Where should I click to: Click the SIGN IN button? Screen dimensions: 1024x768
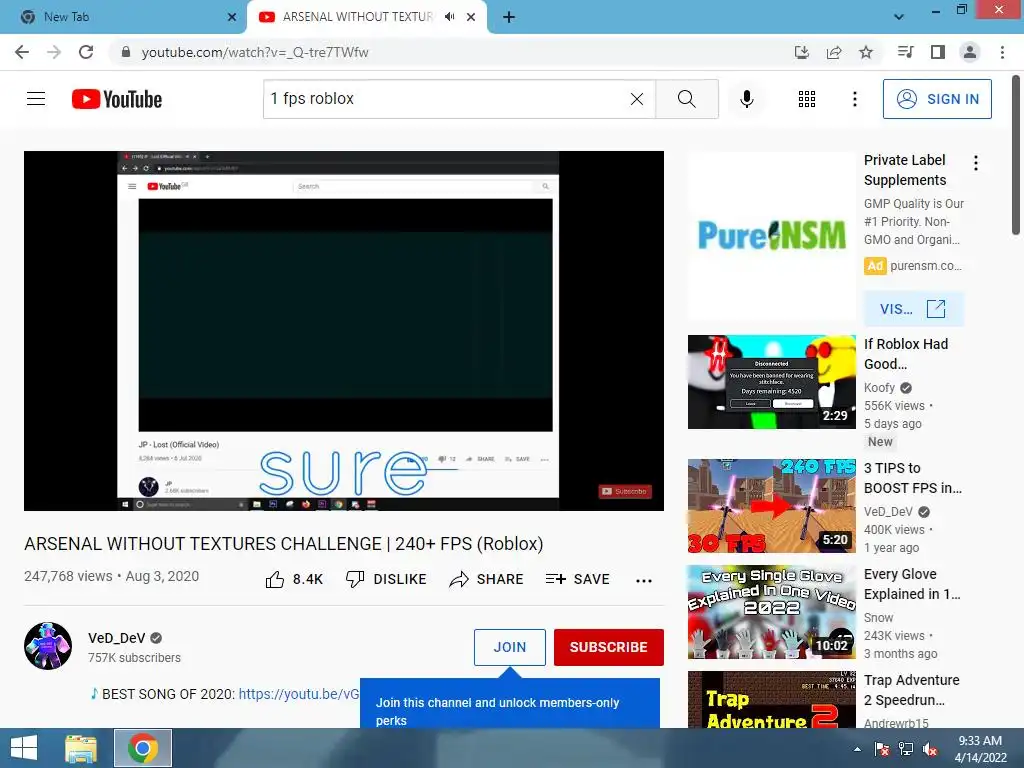936,99
